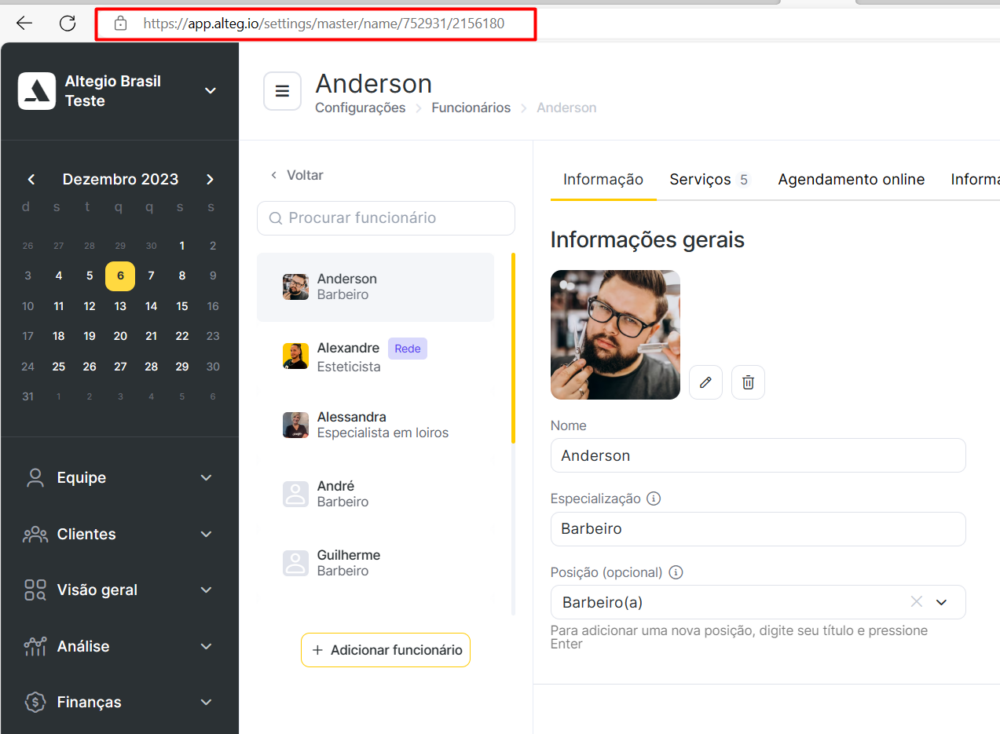Image resolution: width=1000 pixels, height=734 pixels.
Task: Click André's placeholder avatar
Action: pyautogui.click(x=295, y=494)
